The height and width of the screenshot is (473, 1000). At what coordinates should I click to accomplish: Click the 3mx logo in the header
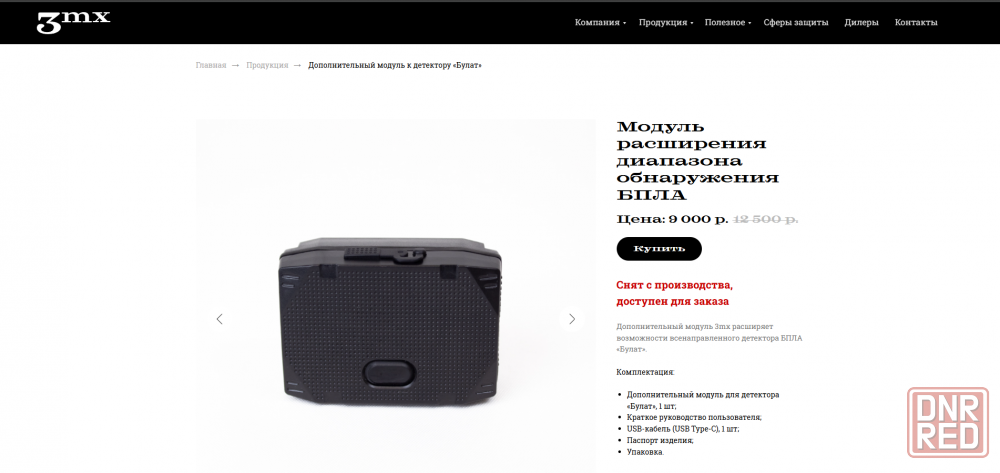click(73, 22)
